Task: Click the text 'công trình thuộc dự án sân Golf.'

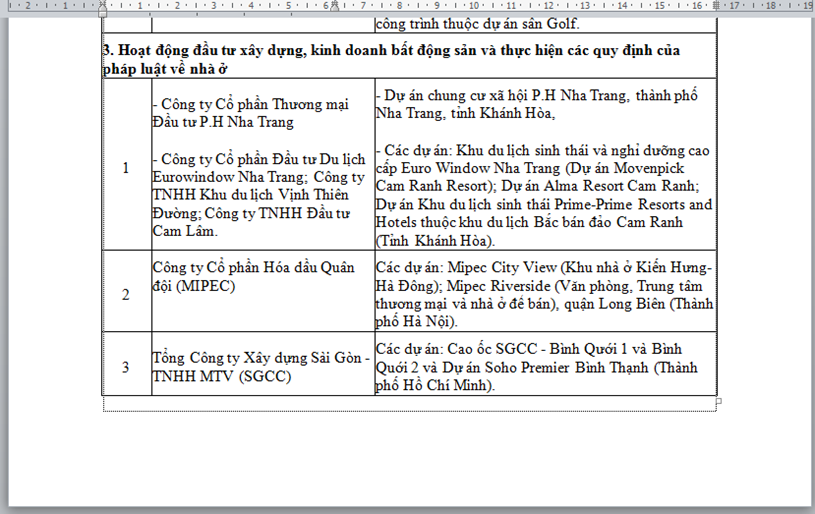Action: (477, 24)
